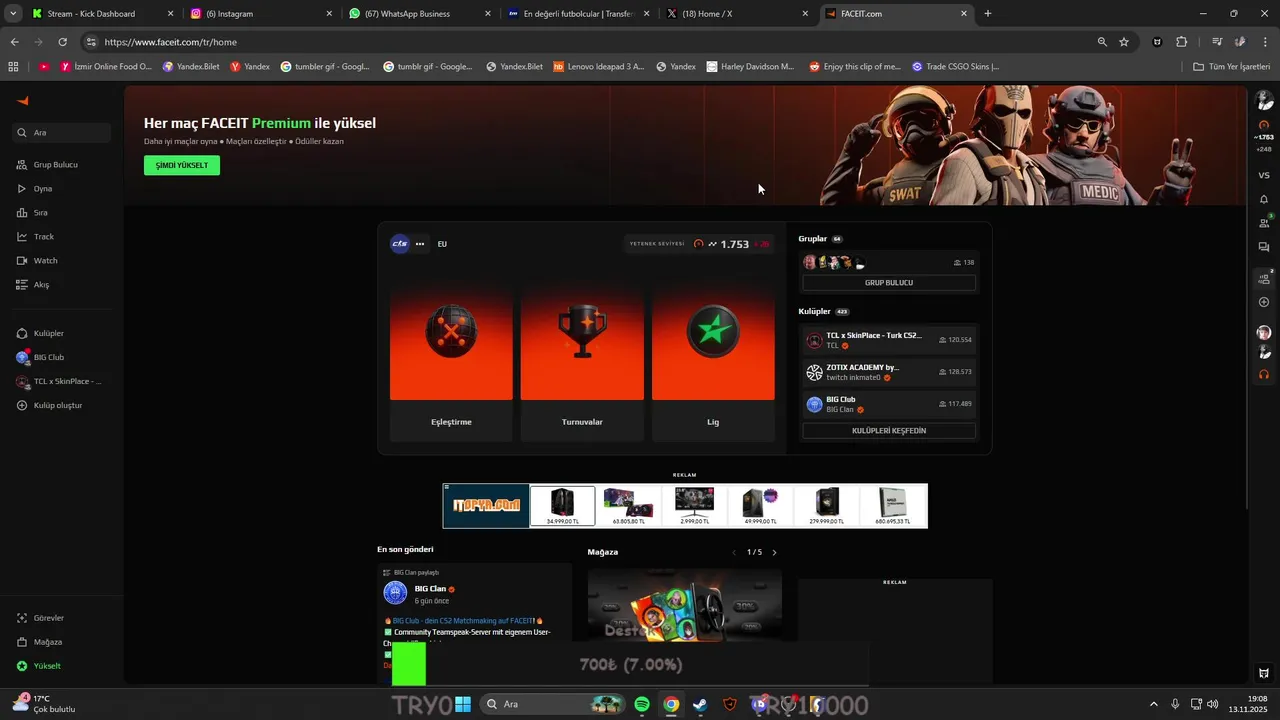Click the VS icon in right rail

(1264, 175)
